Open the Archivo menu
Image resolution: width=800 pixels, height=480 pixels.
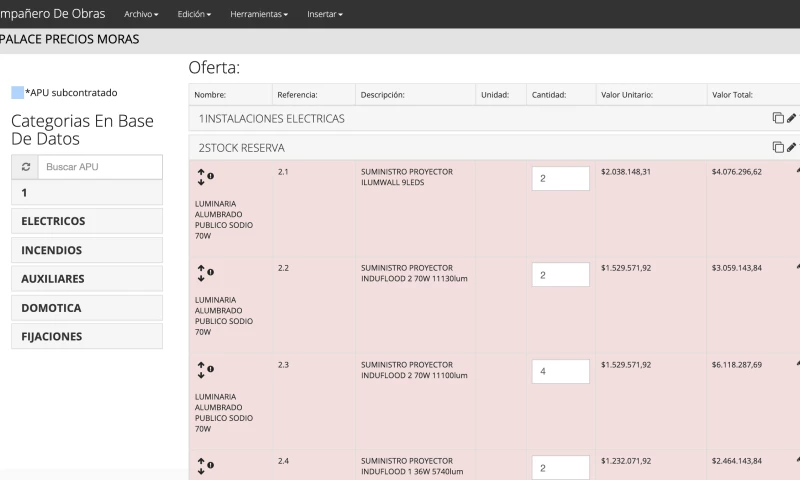tap(141, 14)
